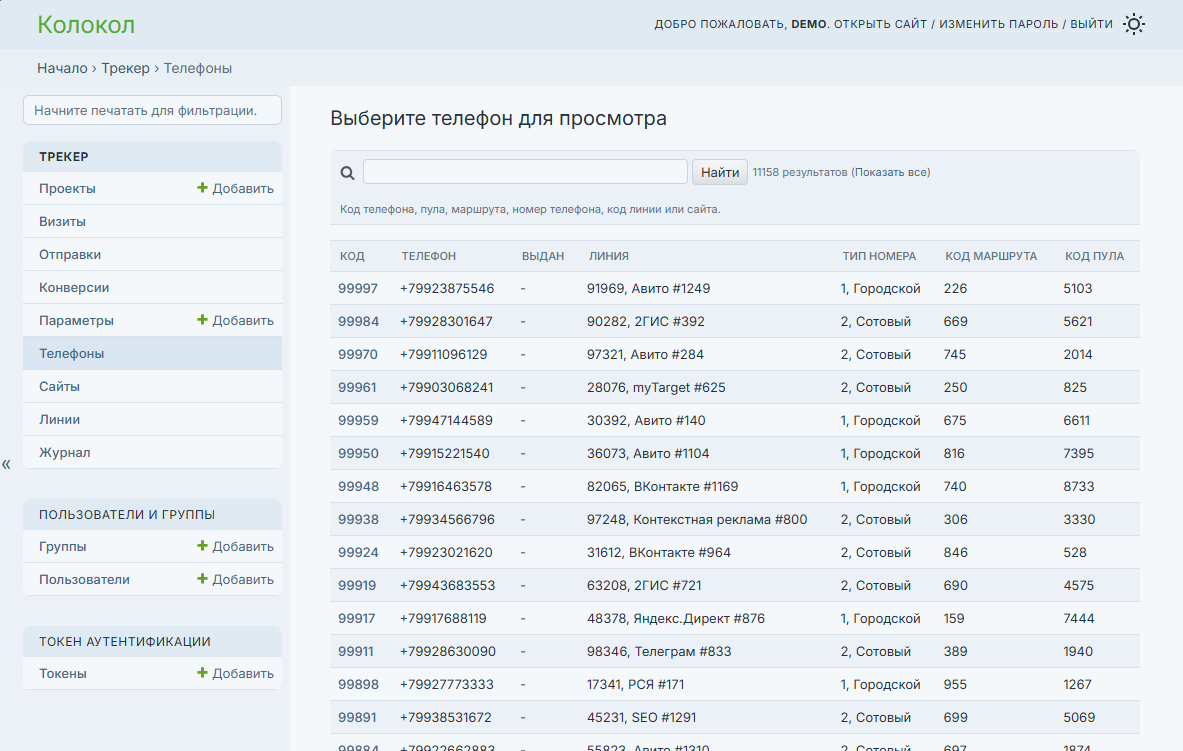
Task: Click route code cell 955
Action: 955,685
